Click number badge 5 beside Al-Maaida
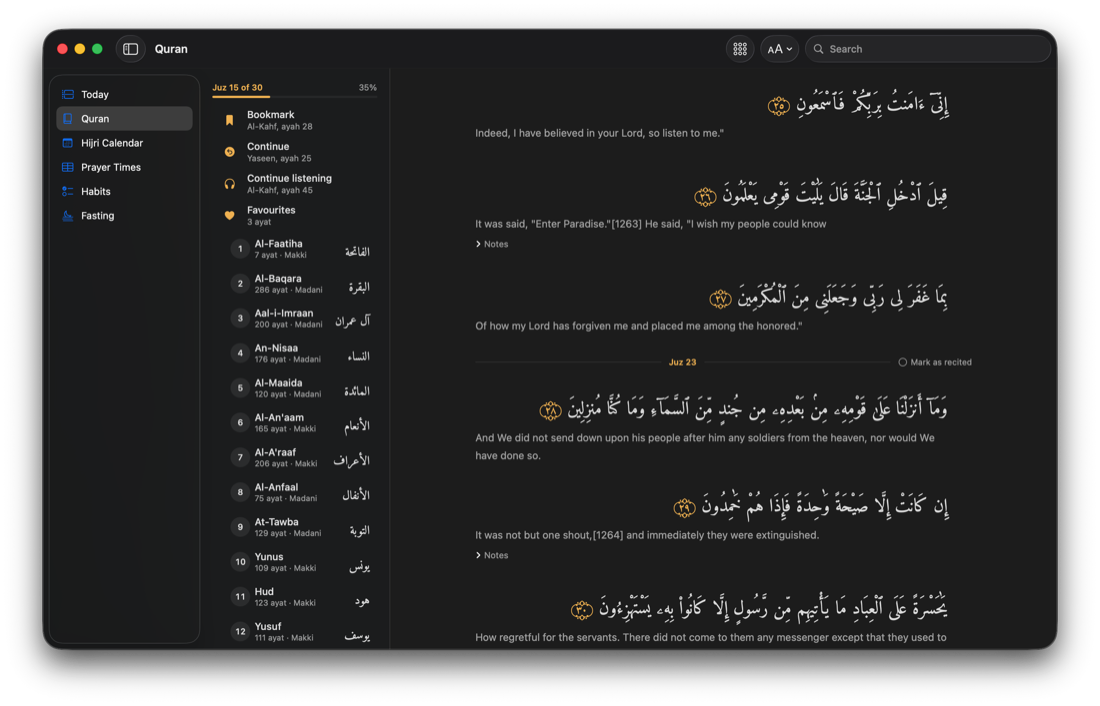This screenshot has width=1100, height=706. tap(240, 388)
